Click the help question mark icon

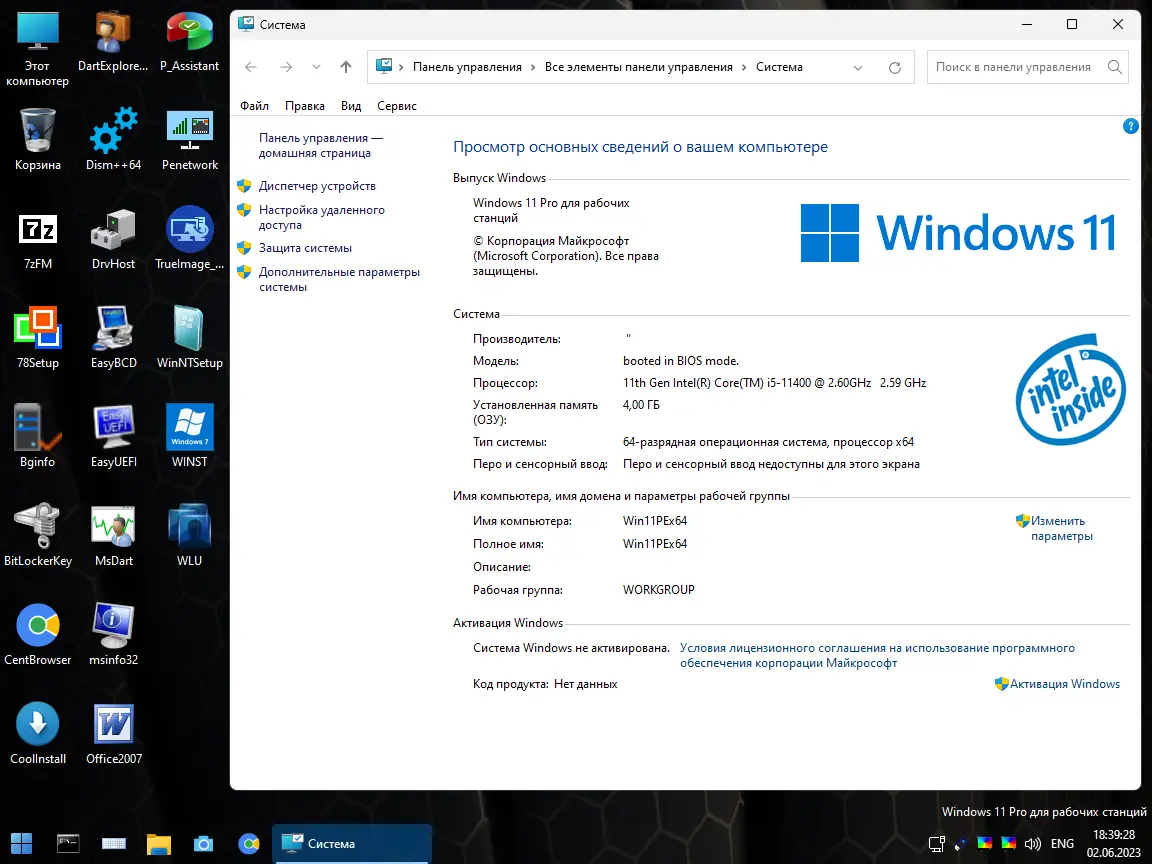point(1131,126)
